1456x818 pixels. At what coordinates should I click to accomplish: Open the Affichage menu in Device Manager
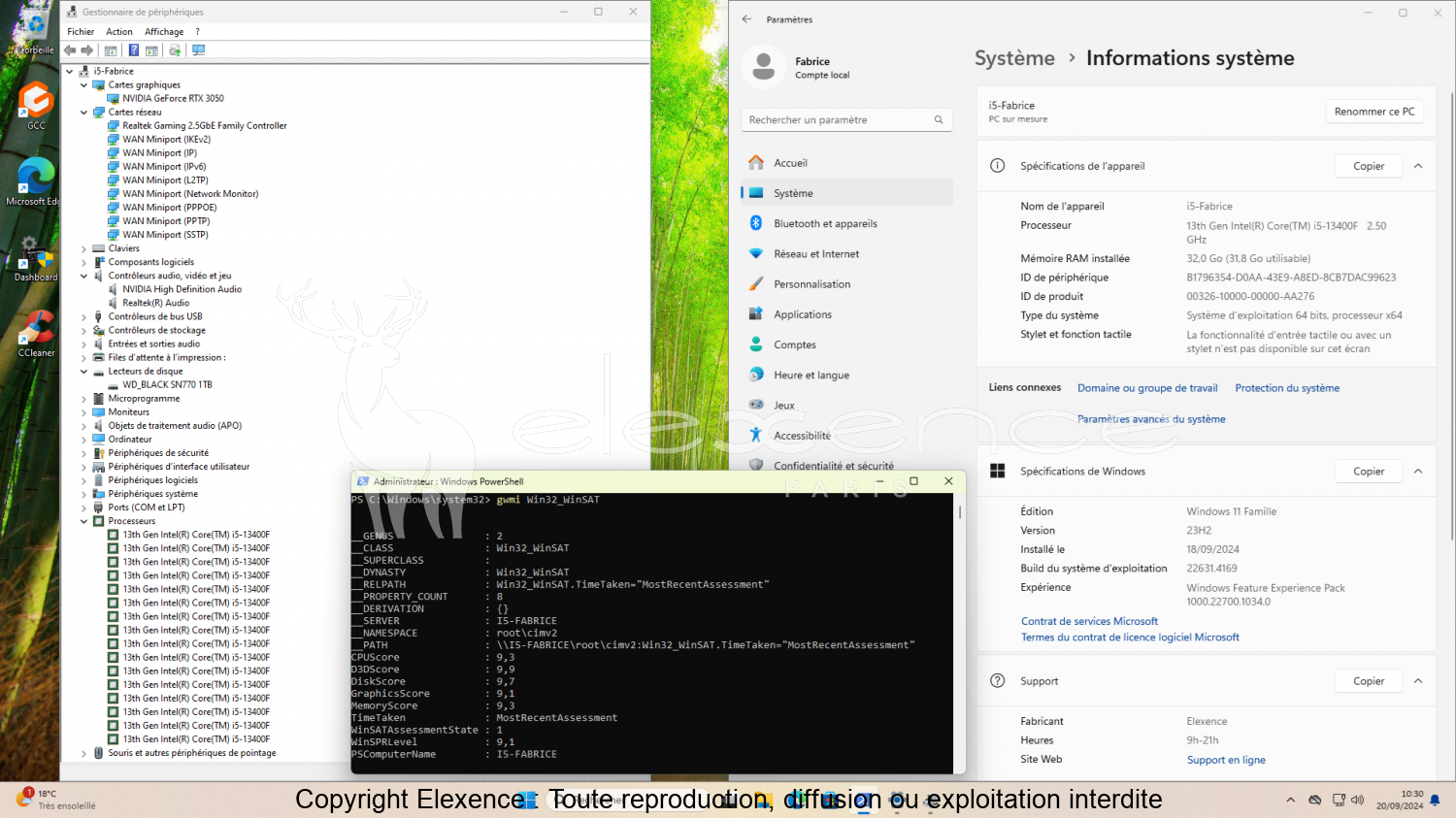coord(164,32)
